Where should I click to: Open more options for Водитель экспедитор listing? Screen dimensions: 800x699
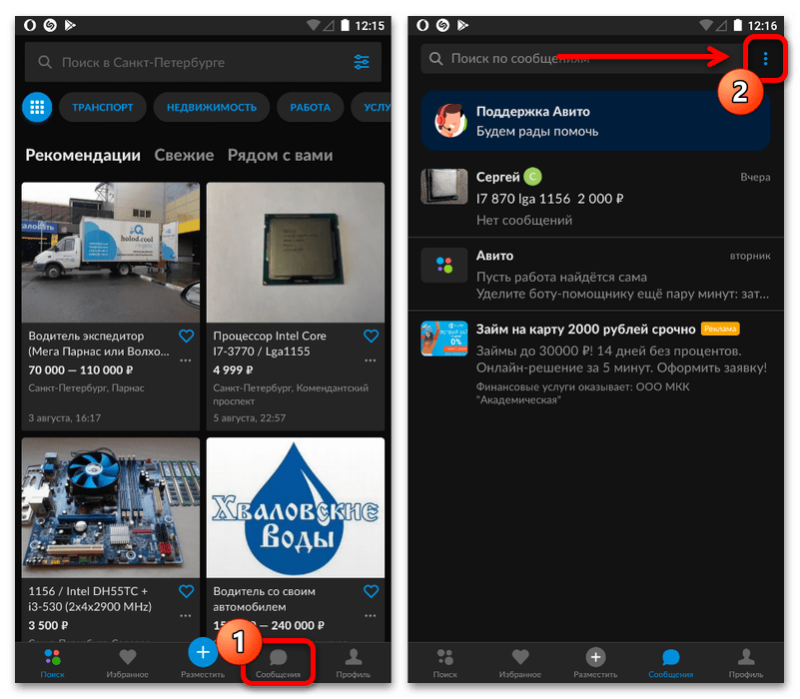[x=186, y=360]
